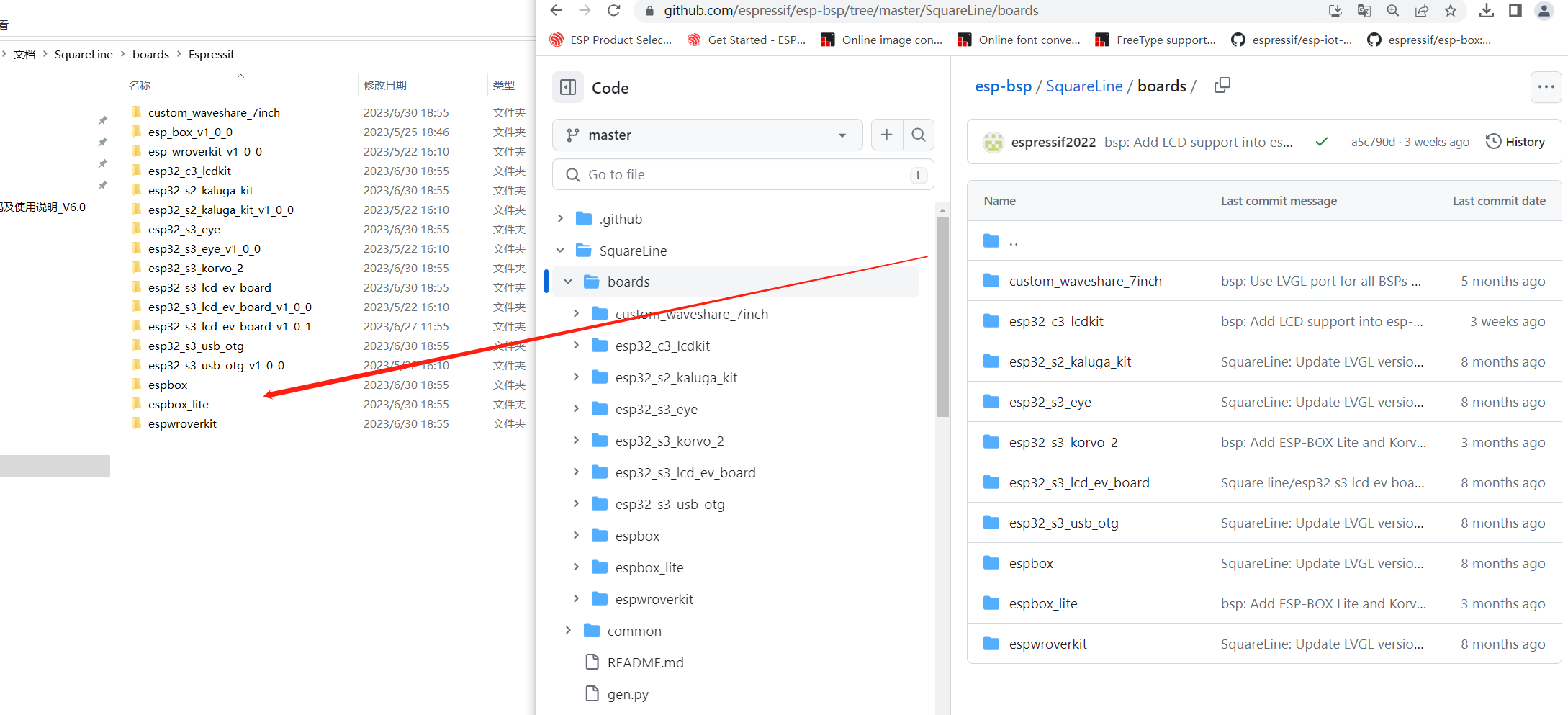Open esp-bsp breadcrumb link
This screenshot has height=715, width=1568.
click(x=1003, y=86)
